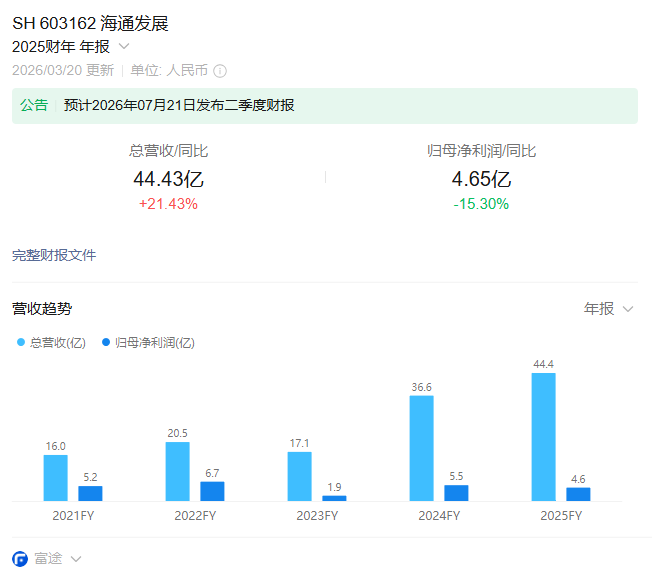Image resolution: width=652 pixels, height=578 pixels.
Task: Click the 2021FY axis label
Action: click(x=73, y=516)
